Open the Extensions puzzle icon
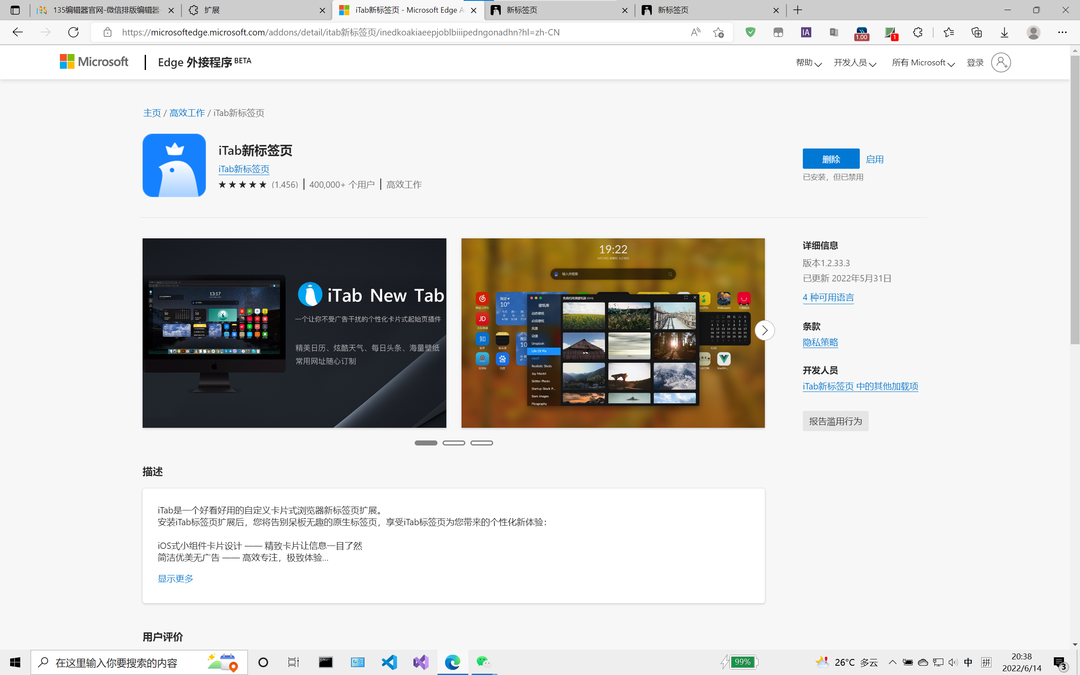The width and height of the screenshot is (1080, 675). tap(917, 32)
